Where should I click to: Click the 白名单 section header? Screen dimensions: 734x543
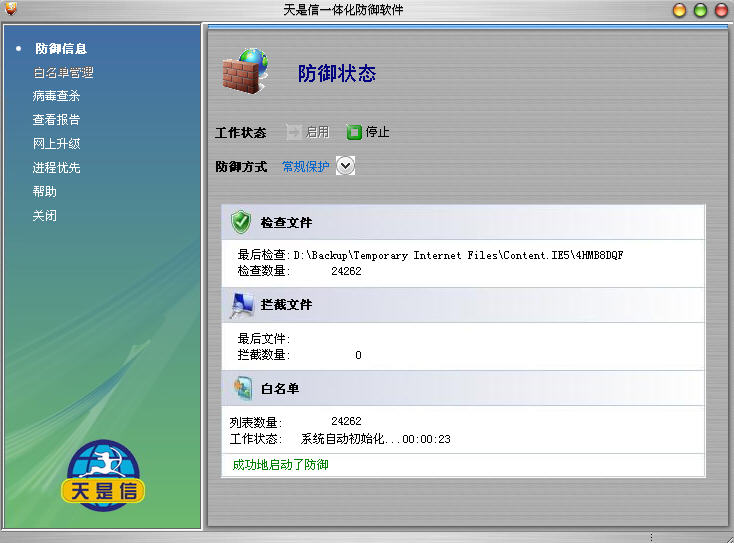[x=463, y=388]
